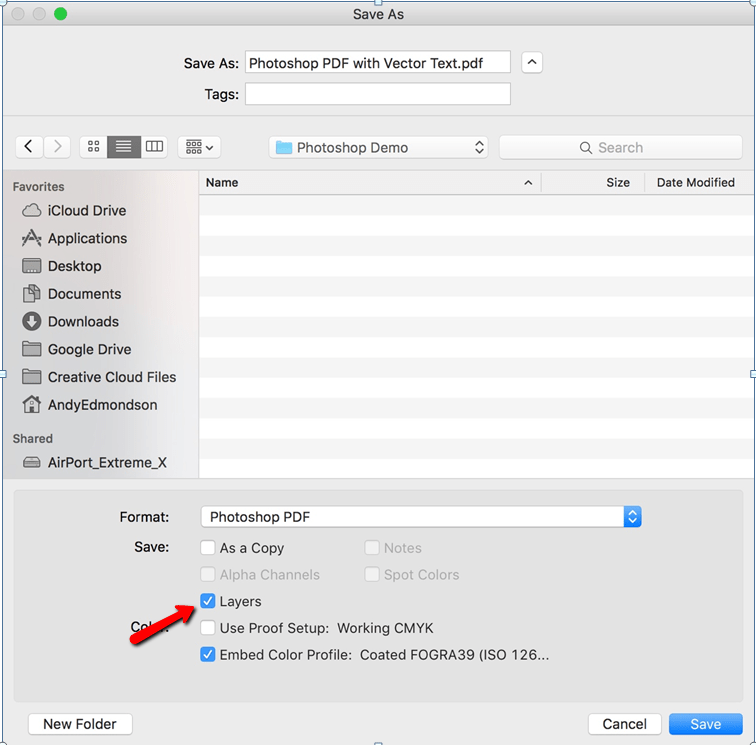The image size is (756, 745).
Task: Toggle the Notes checkbox
Action: pyautogui.click(x=372, y=547)
